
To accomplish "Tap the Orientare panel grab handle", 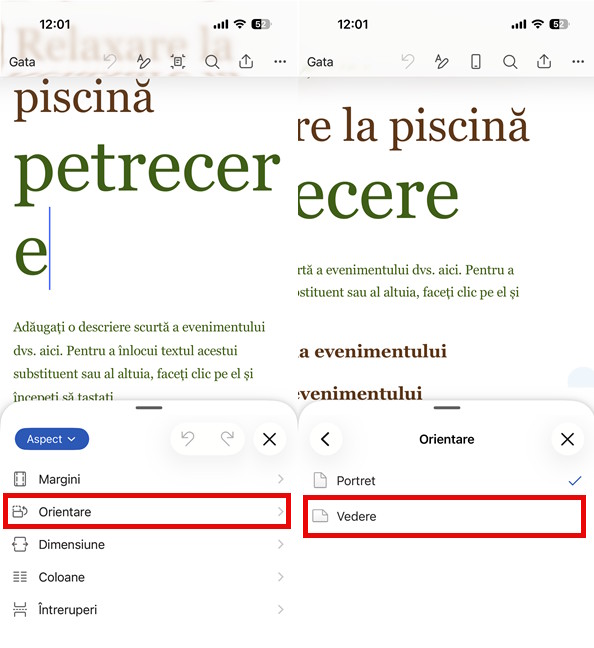I will point(447,407).
